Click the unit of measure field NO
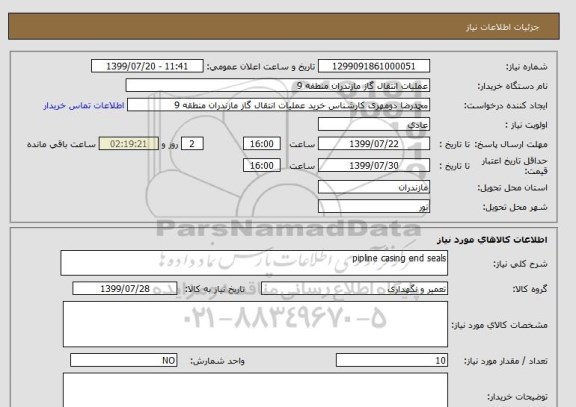 123,360
